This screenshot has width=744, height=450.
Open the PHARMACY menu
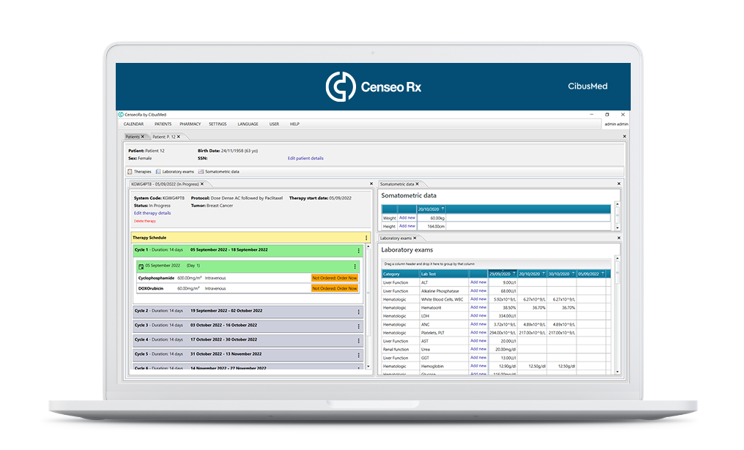click(x=190, y=124)
